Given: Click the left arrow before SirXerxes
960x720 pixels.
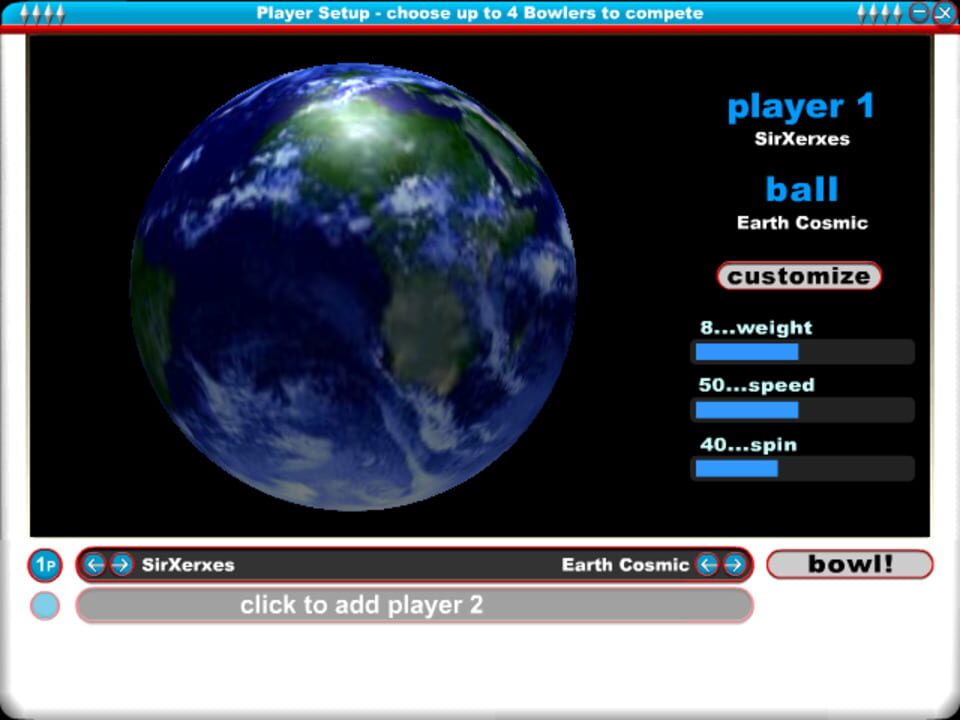Looking at the screenshot, I should 93,565.
